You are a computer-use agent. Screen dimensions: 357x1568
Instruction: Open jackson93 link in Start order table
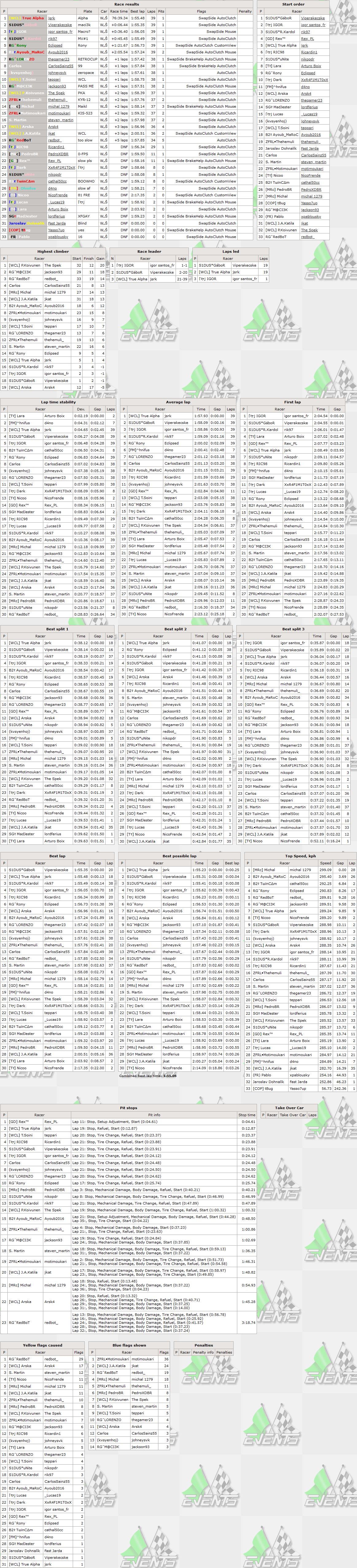[309, 209]
